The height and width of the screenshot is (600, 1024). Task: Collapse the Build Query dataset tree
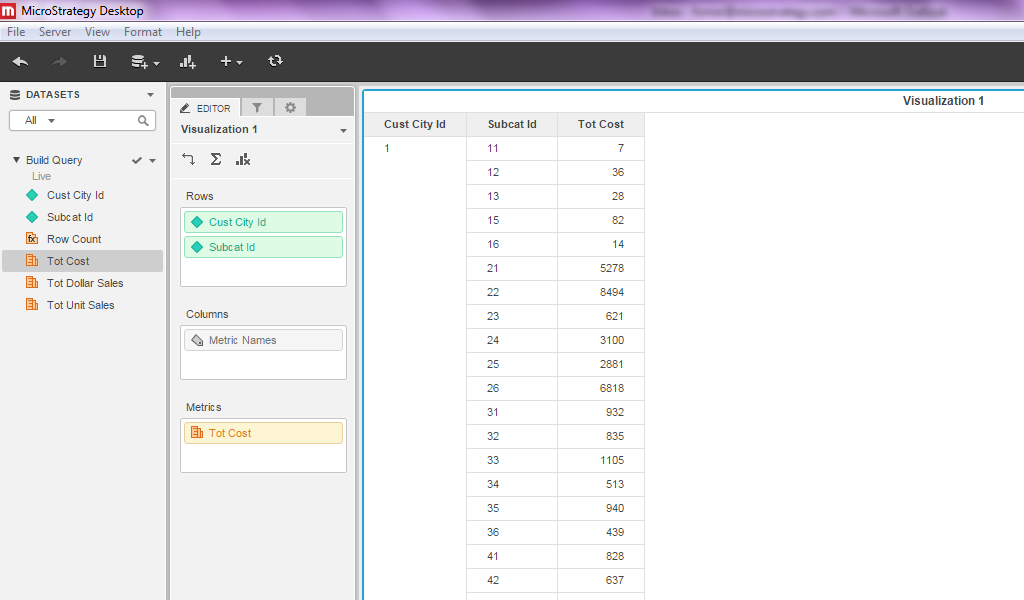16,160
